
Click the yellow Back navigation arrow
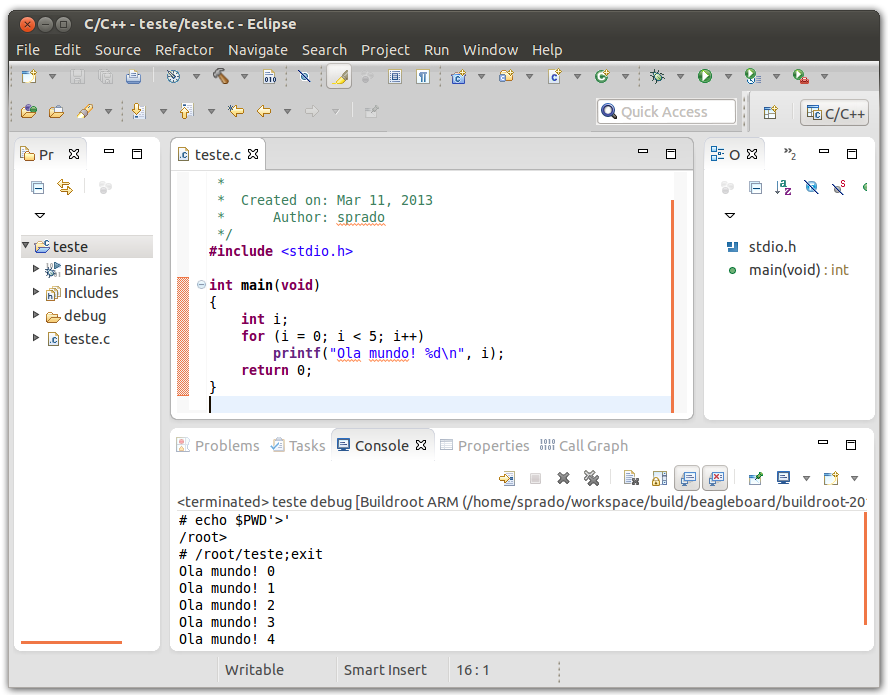coord(264,111)
